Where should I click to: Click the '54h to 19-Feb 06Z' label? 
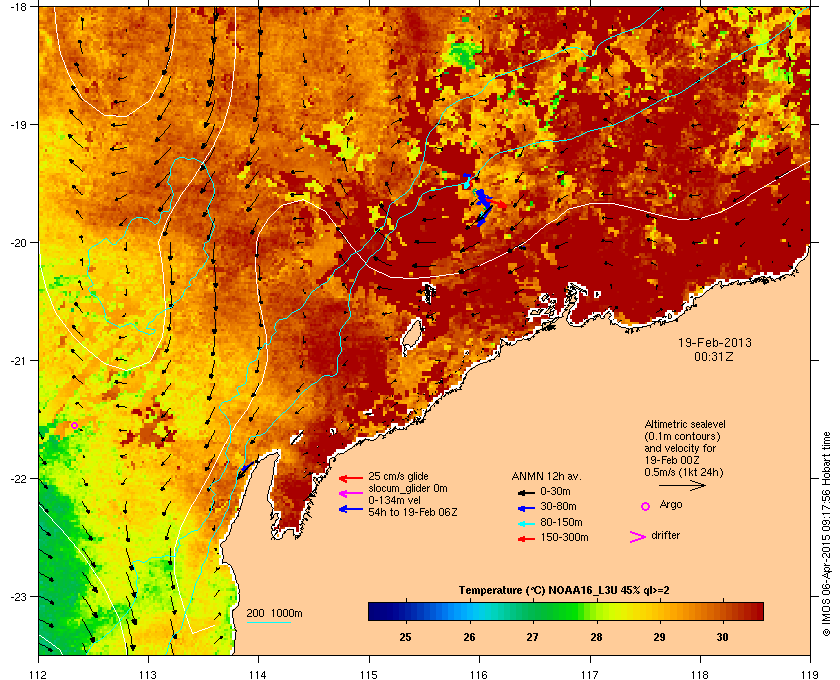(412, 512)
